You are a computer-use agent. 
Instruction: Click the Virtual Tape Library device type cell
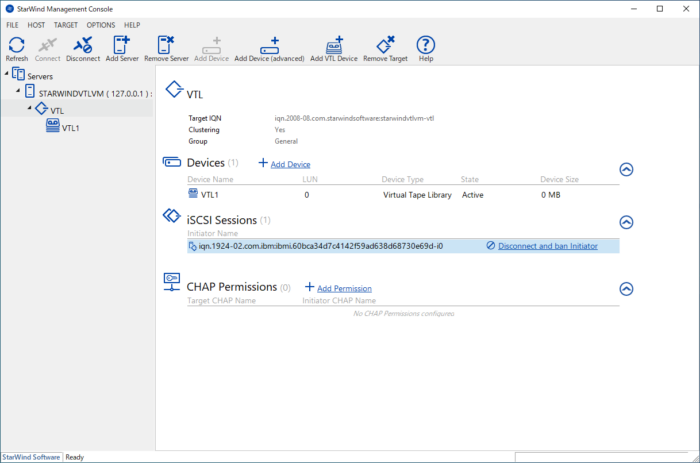click(417, 195)
